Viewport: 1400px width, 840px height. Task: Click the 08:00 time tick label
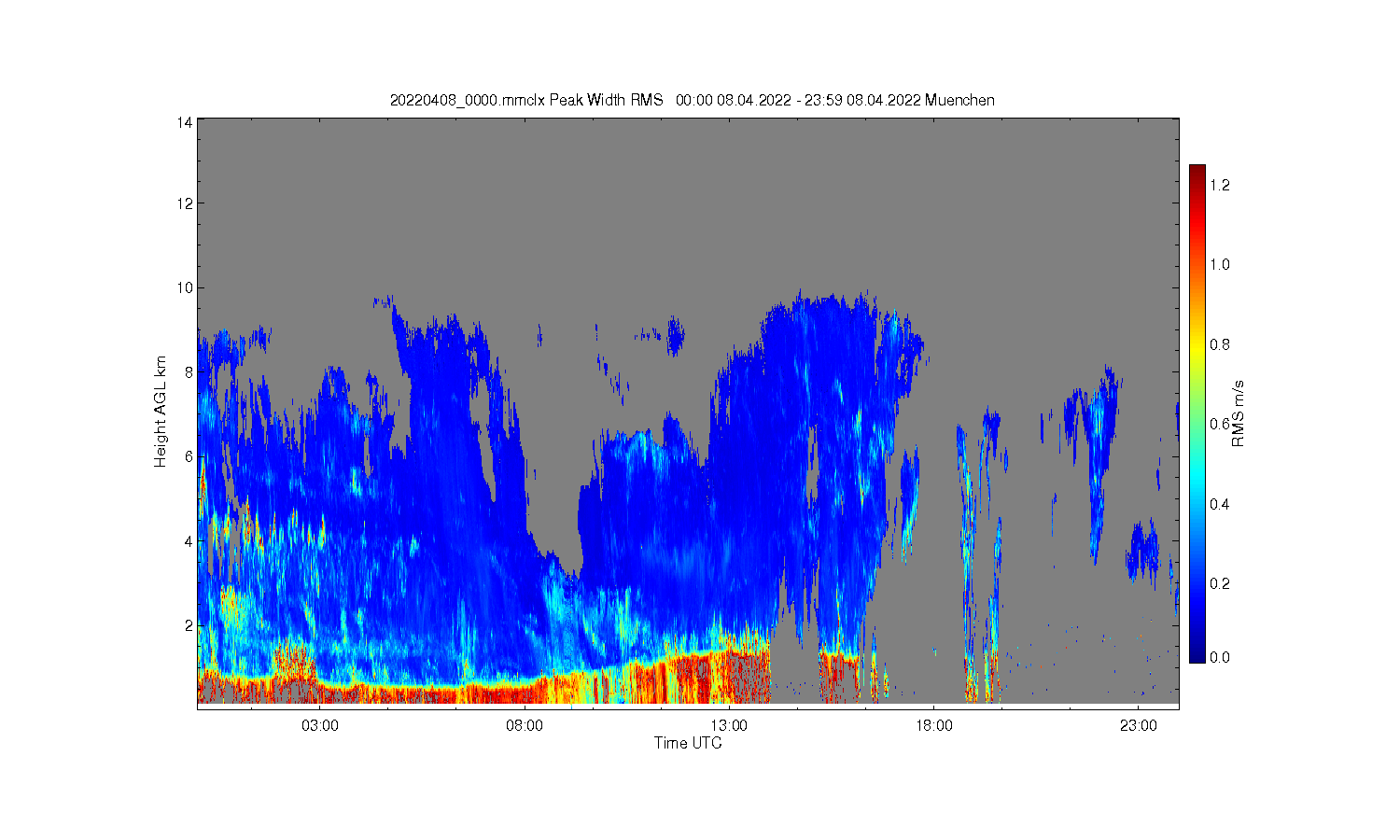click(525, 725)
